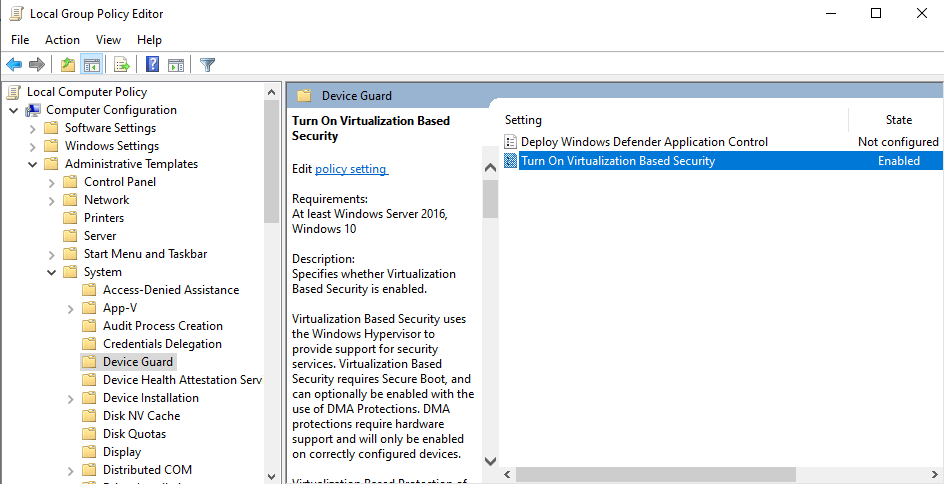
Task: Click the Filter funnel toolbar icon
Action: [208, 64]
